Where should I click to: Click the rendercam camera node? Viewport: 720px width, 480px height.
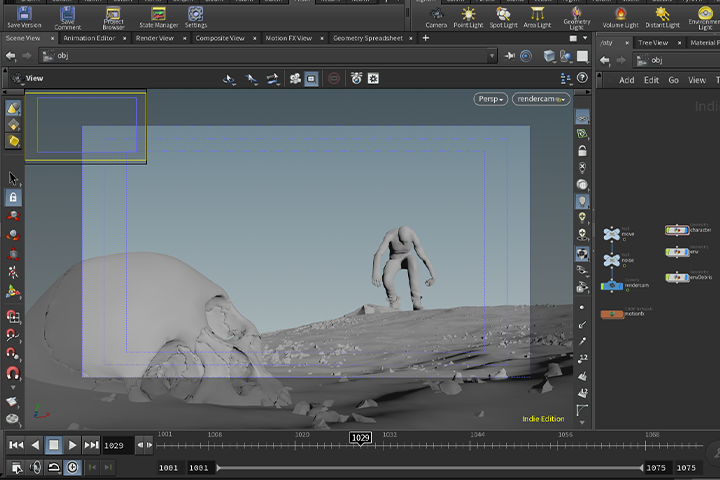(612, 286)
